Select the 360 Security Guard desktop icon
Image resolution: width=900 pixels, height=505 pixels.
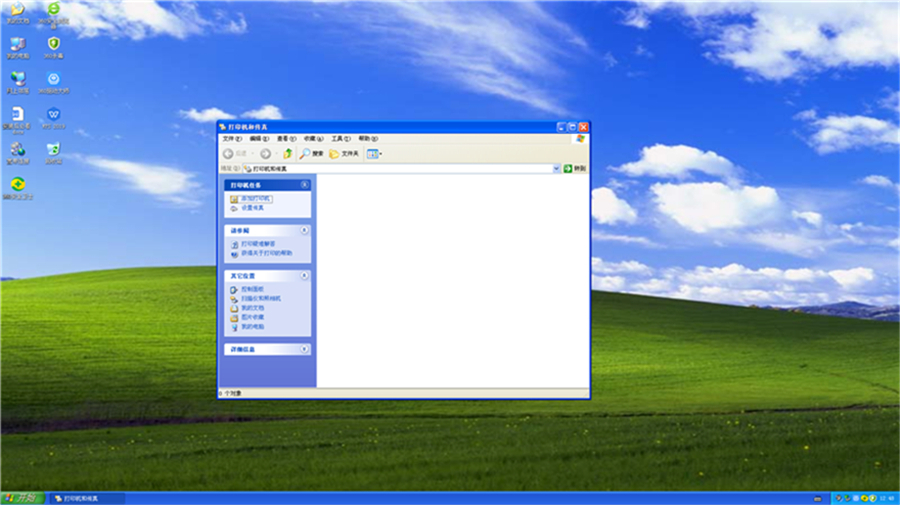pyautogui.click(x=18, y=188)
